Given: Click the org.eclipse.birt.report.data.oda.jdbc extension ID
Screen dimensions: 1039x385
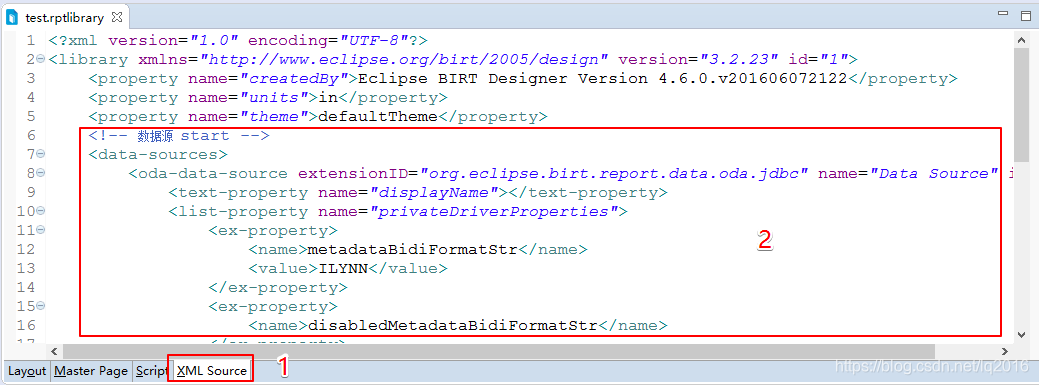Looking at the screenshot, I should click(614, 174).
